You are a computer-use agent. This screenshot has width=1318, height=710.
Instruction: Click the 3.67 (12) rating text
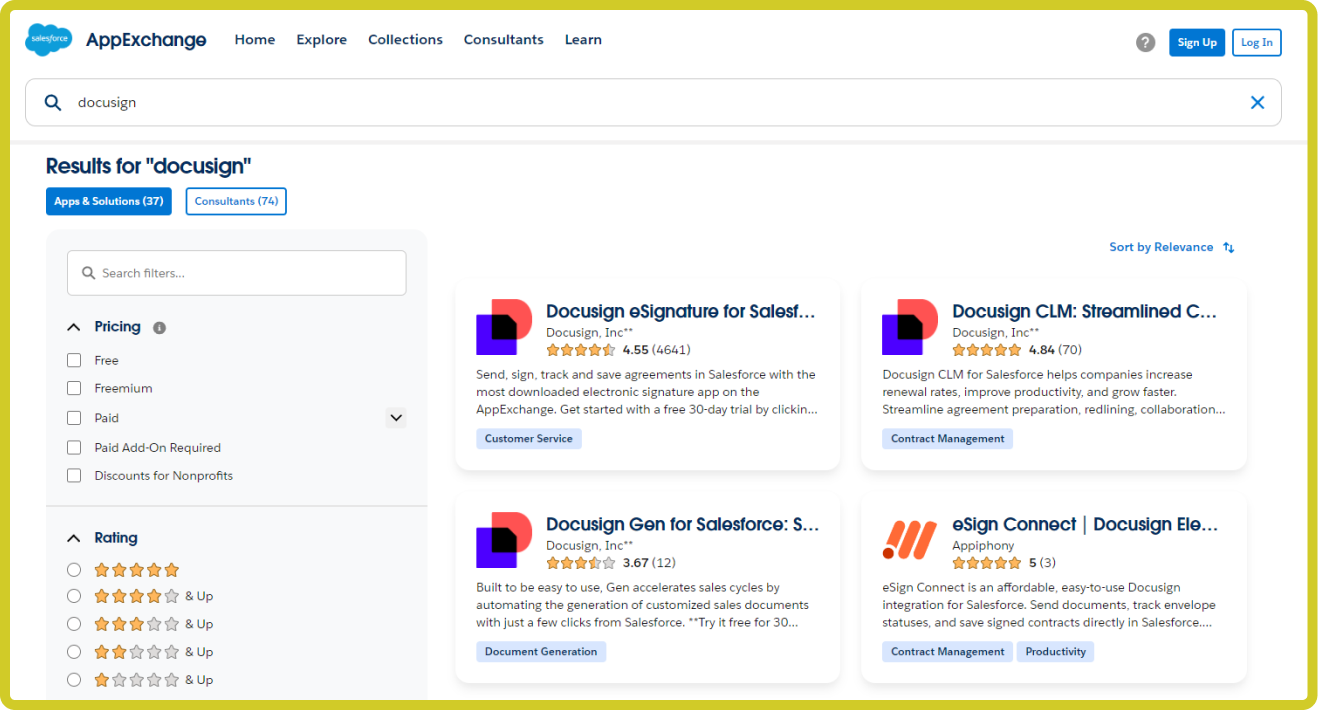click(x=649, y=563)
